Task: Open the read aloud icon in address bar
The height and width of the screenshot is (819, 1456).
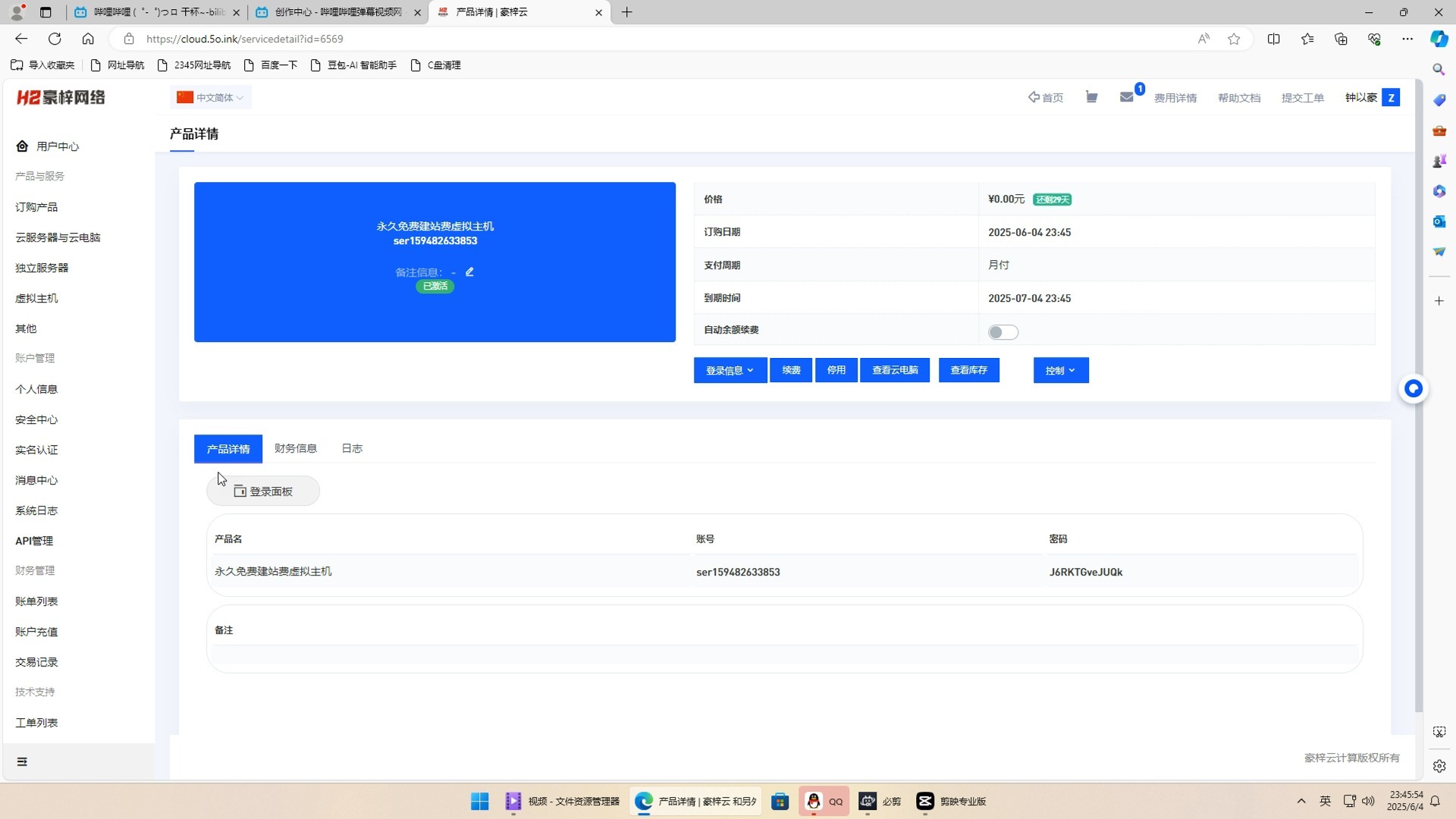Action: pyautogui.click(x=1203, y=39)
